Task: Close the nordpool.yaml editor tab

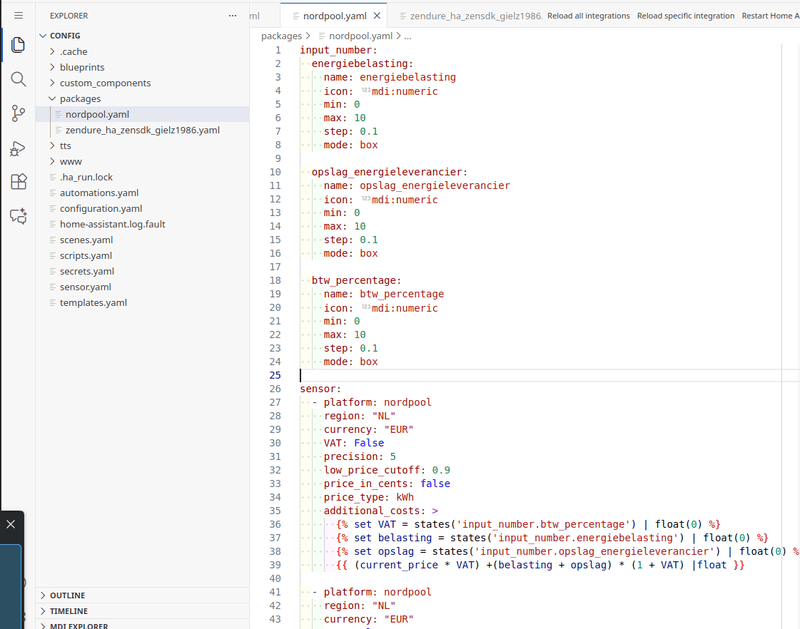Action: [x=376, y=16]
